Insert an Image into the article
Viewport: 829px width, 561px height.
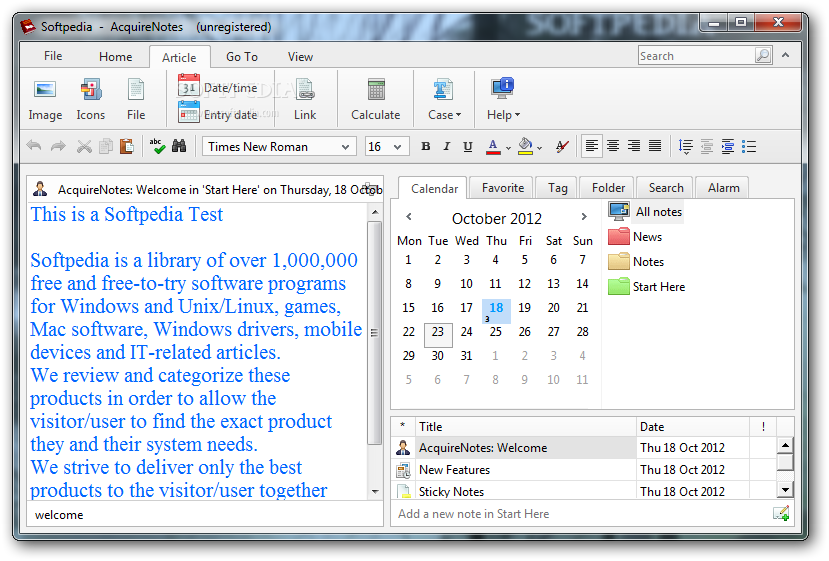coord(45,99)
